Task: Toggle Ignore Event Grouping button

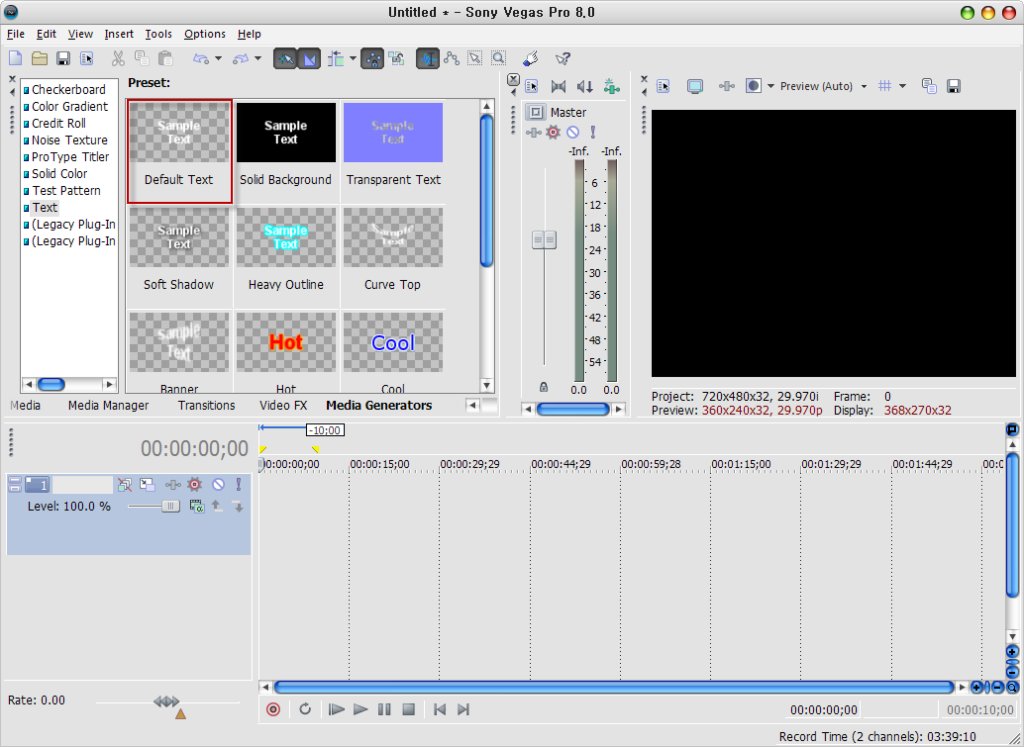Action: tap(396, 59)
